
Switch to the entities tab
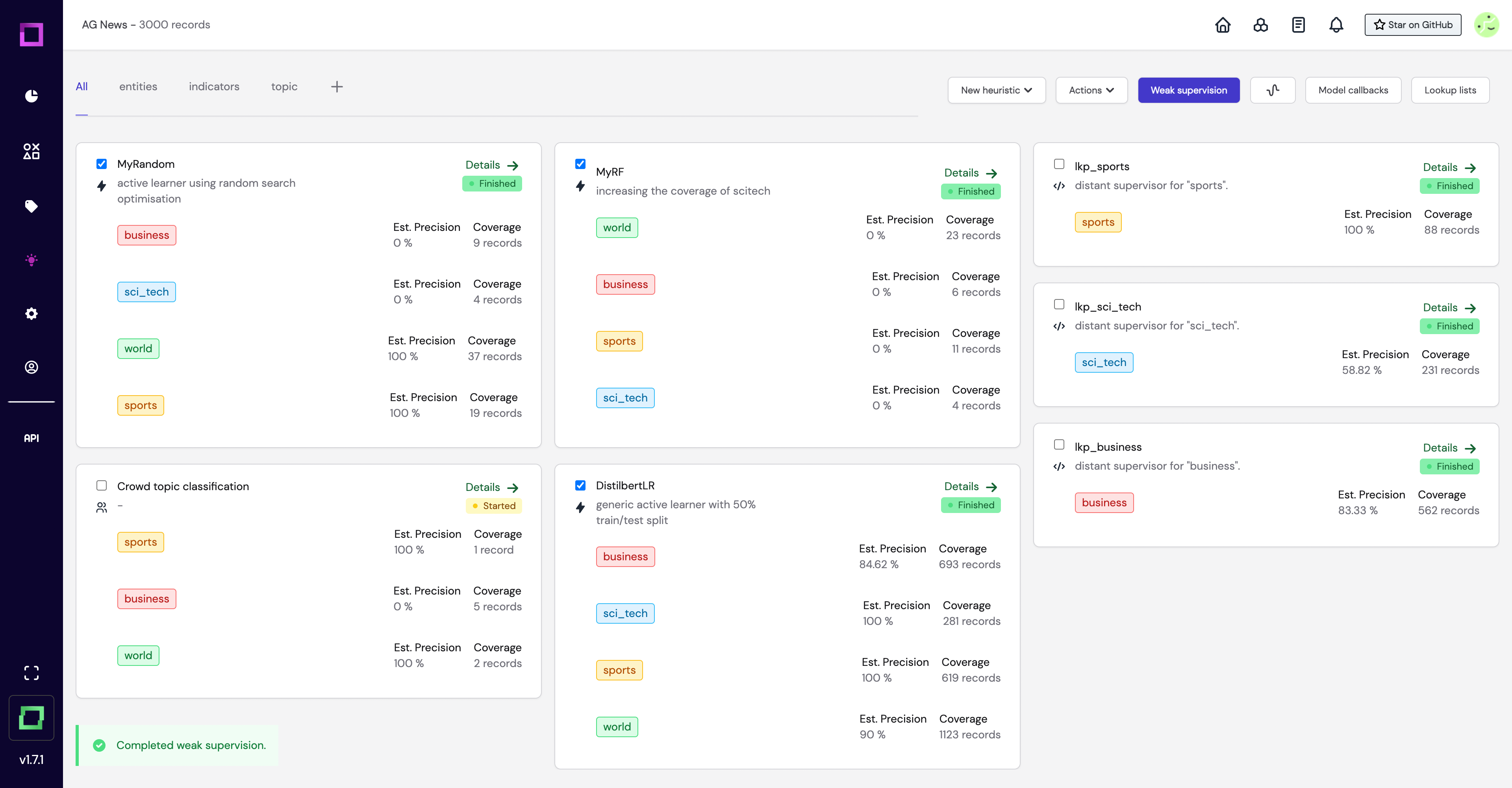point(138,86)
